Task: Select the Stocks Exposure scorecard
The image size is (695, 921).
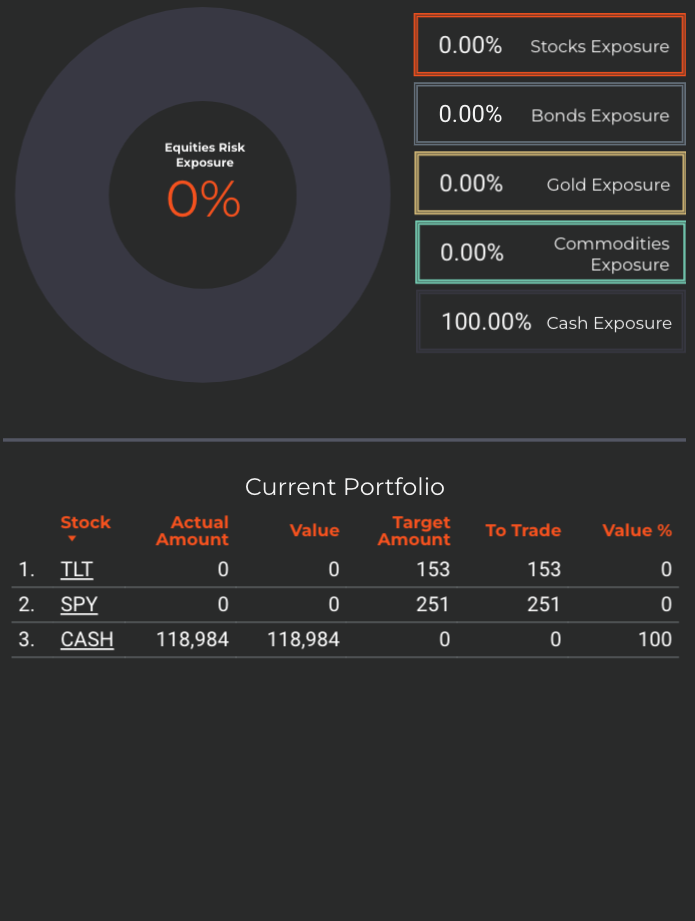Action: click(549, 45)
